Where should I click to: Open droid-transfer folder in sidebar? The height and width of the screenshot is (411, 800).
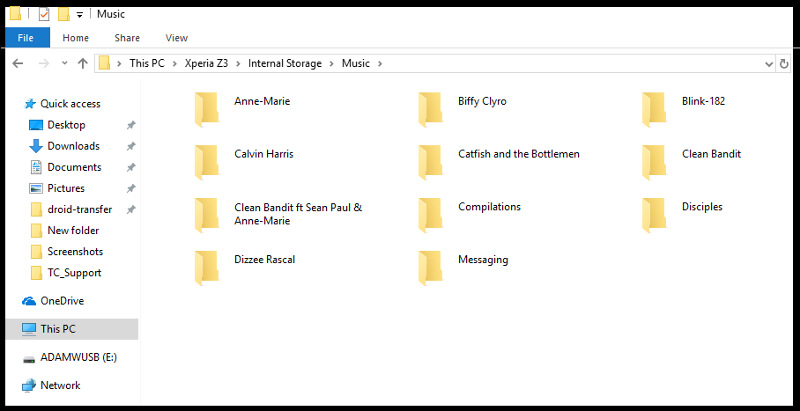point(80,210)
